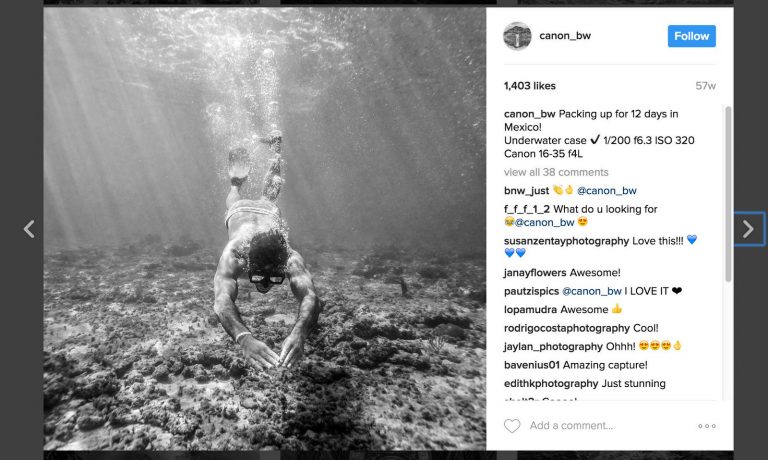The width and height of the screenshot is (768, 460).
Task: Visit janayflowers profile link
Action: tap(535, 272)
